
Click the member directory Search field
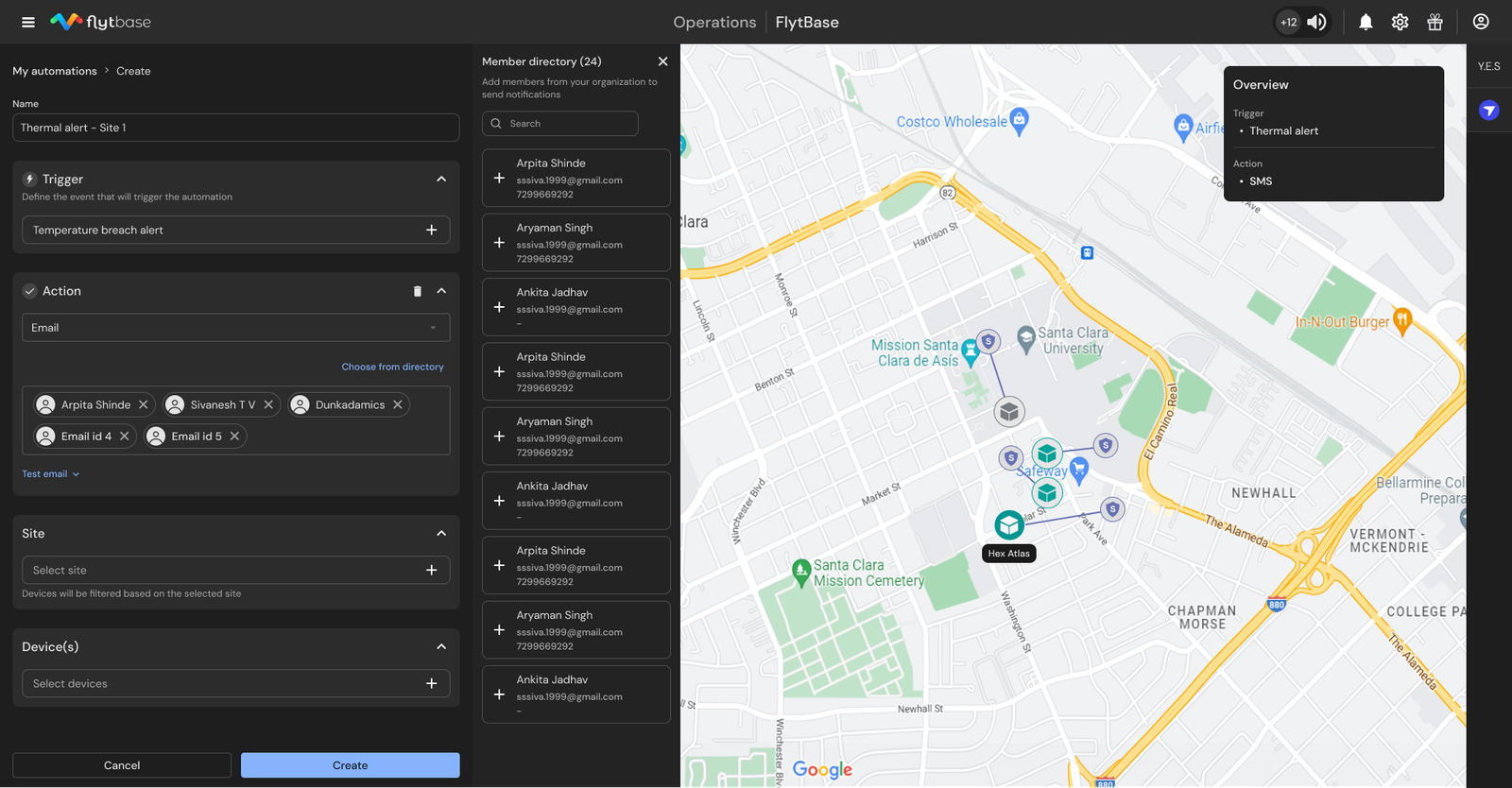pos(560,124)
